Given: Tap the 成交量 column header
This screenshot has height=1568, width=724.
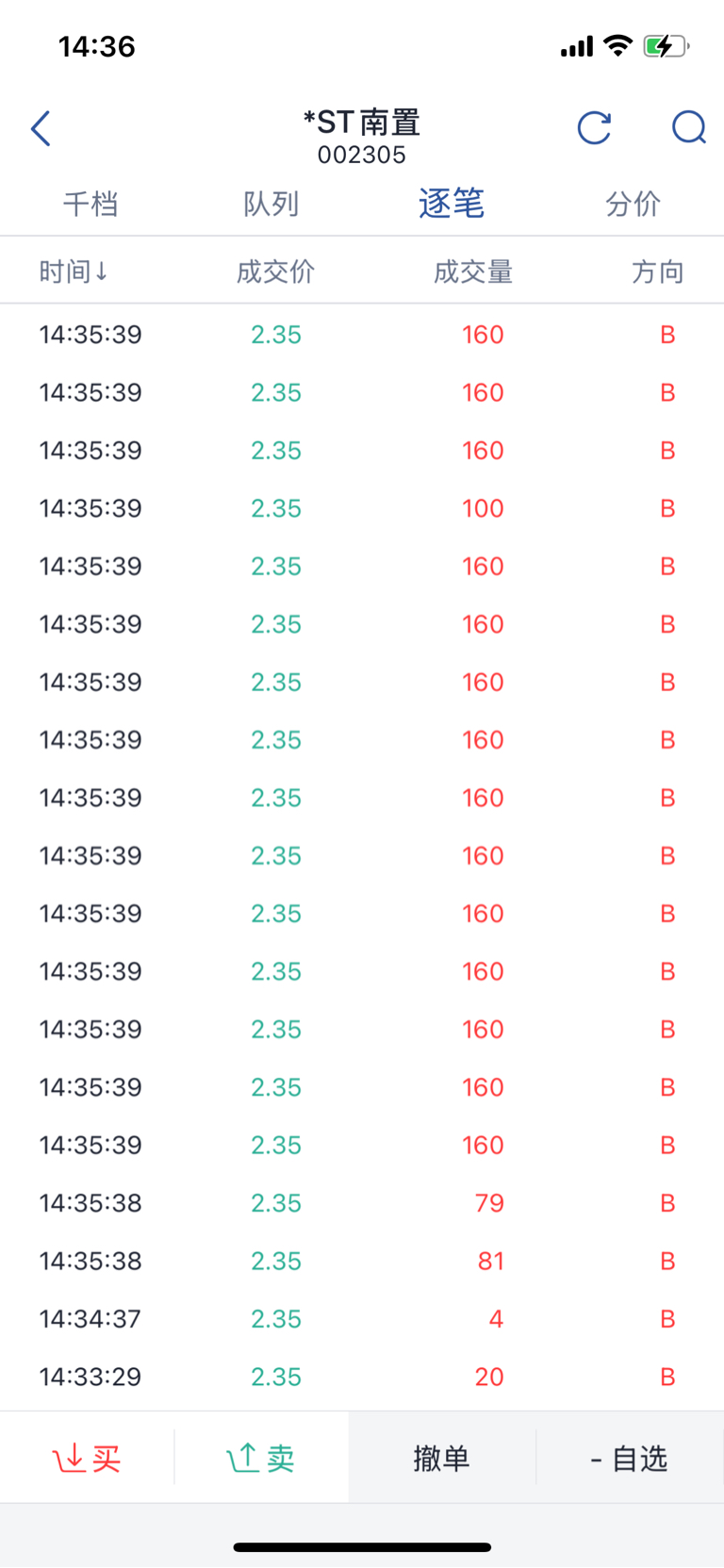Looking at the screenshot, I should coord(473,272).
